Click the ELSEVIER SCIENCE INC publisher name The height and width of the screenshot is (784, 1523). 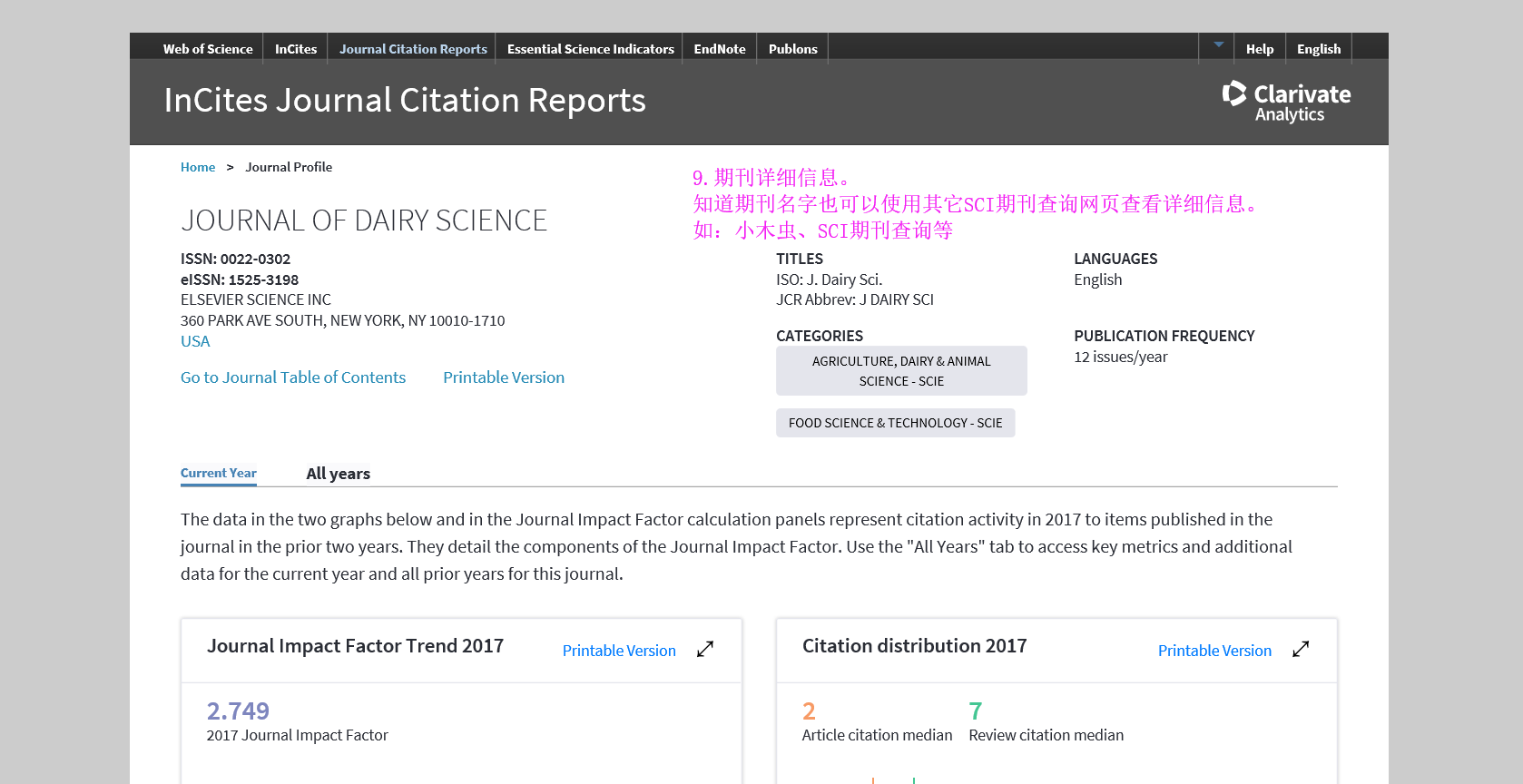(256, 300)
